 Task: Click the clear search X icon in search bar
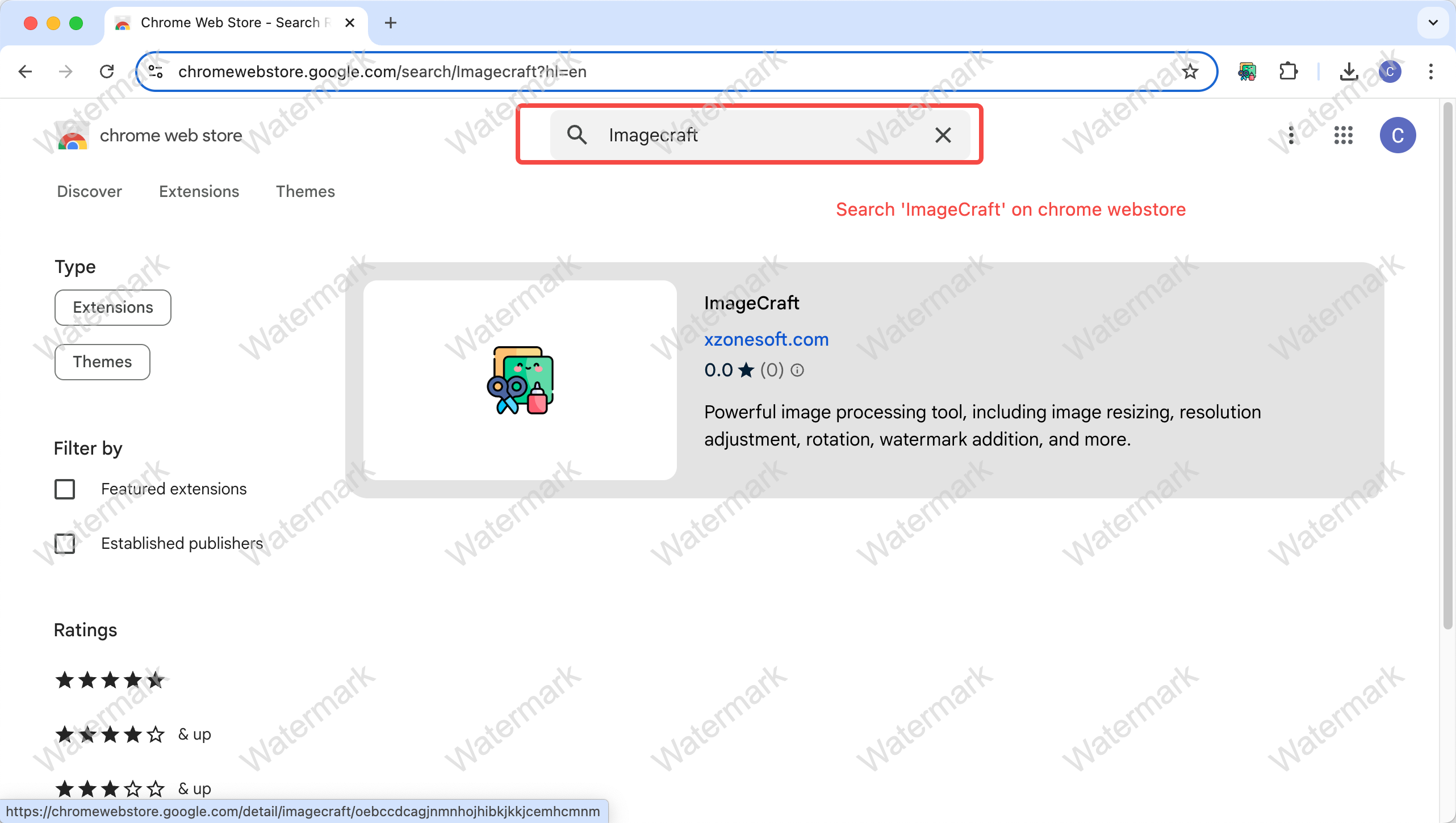pyautogui.click(x=941, y=135)
